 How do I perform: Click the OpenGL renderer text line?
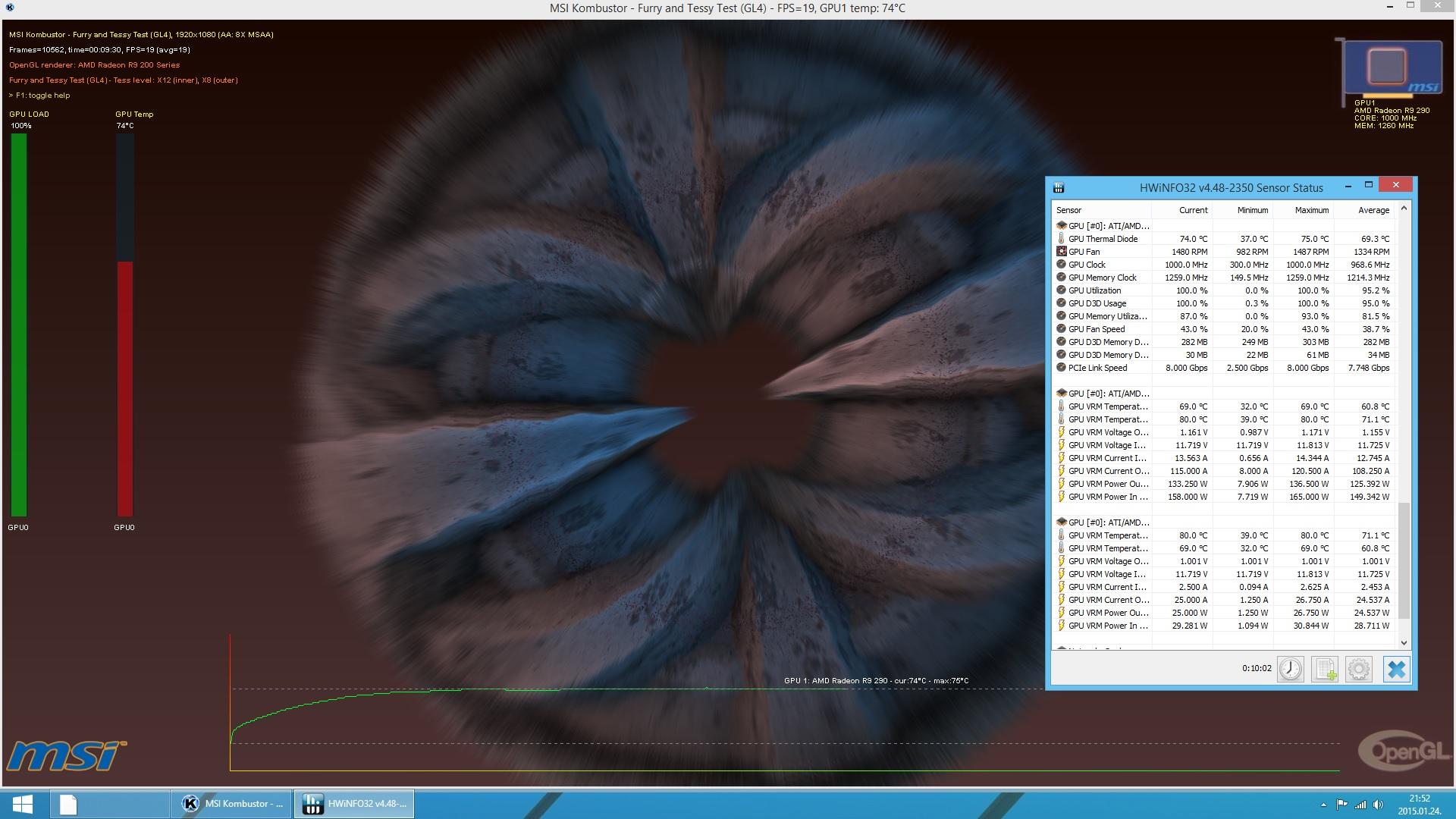click(94, 64)
